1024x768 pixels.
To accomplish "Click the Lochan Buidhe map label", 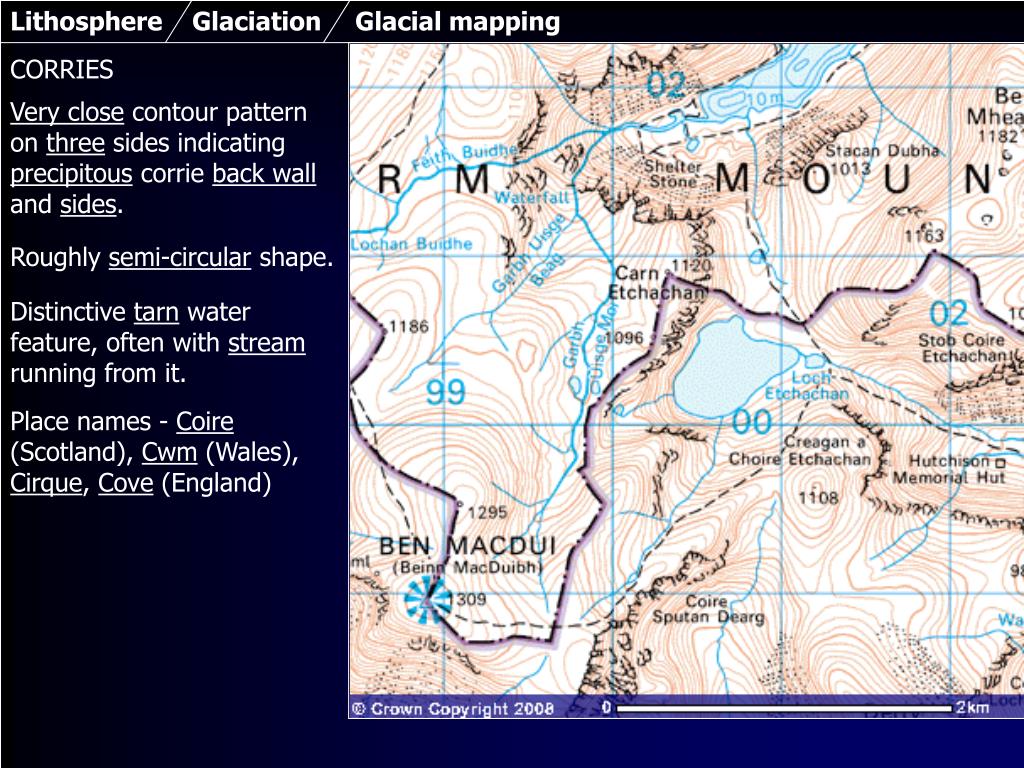I will [x=411, y=244].
